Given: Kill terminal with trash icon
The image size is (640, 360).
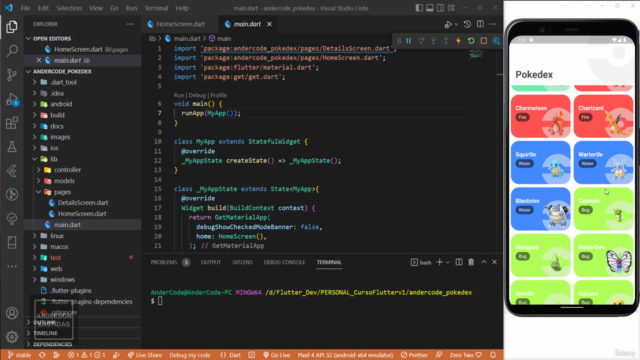Looking at the screenshot, I should pos(471,262).
